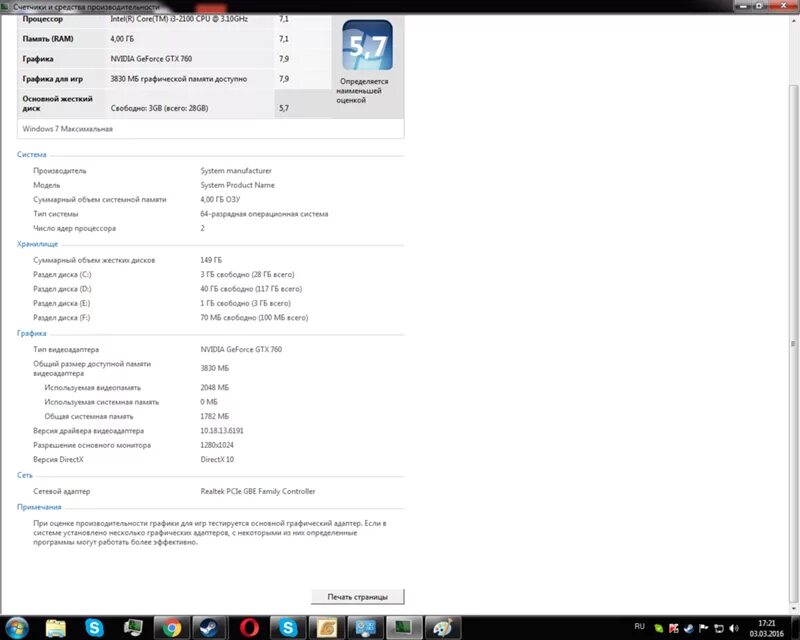800x640 pixels.
Task: Open the Action Center flag icon
Action: [704, 628]
